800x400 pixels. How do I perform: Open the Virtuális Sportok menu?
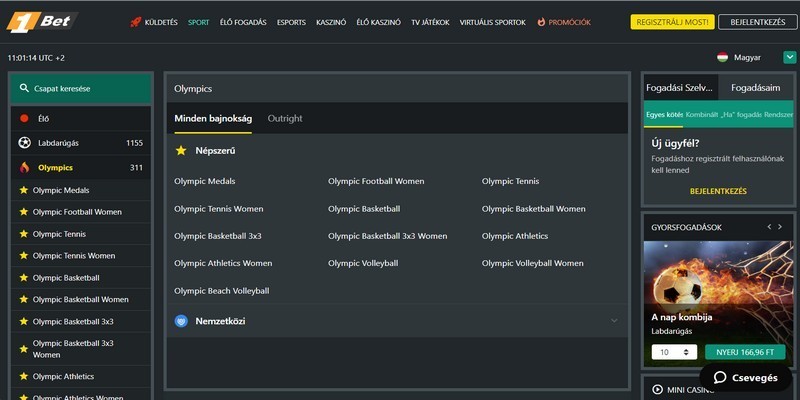(x=492, y=22)
